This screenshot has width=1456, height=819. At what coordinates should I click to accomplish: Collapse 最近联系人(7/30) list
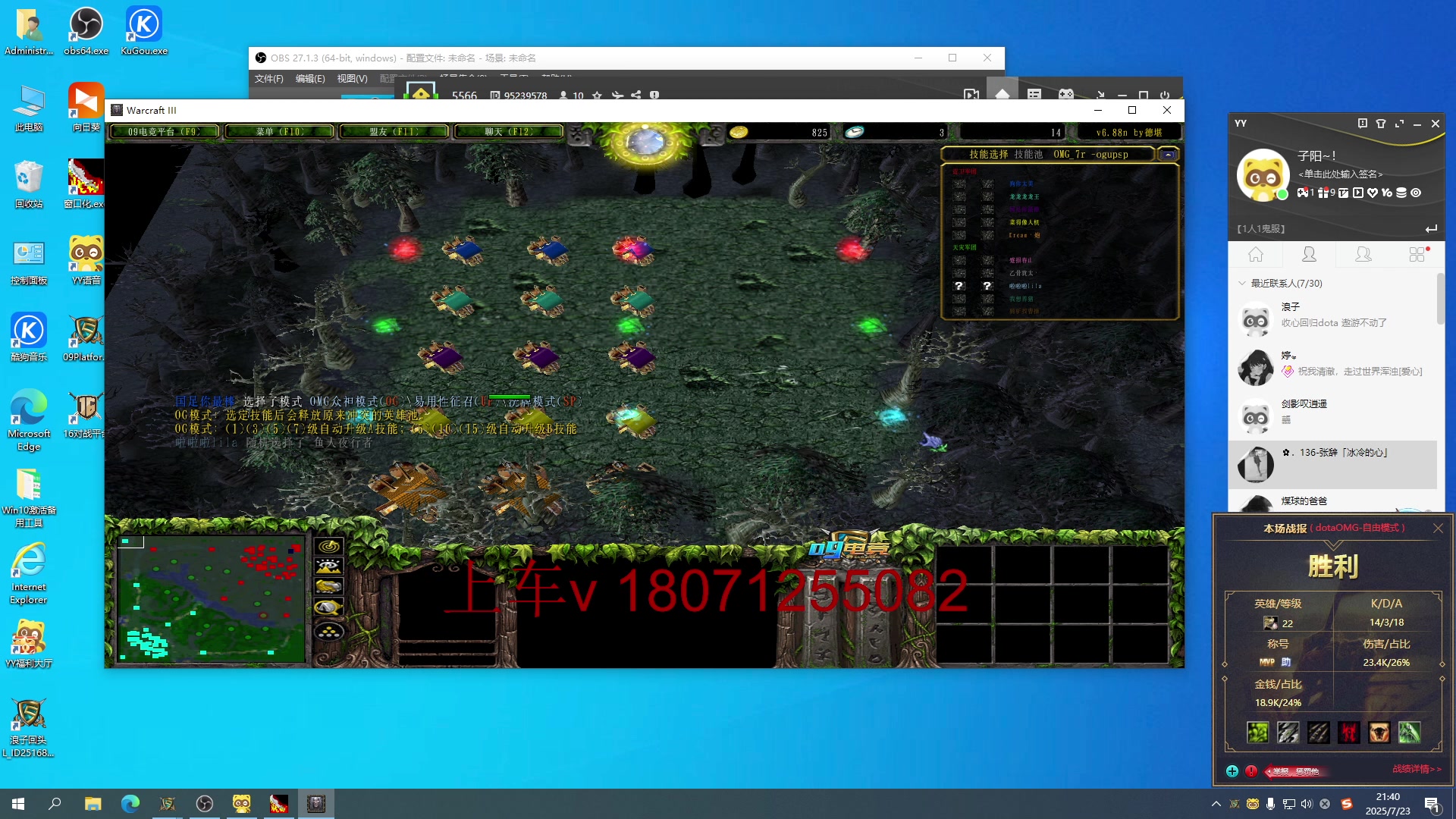(x=1242, y=283)
